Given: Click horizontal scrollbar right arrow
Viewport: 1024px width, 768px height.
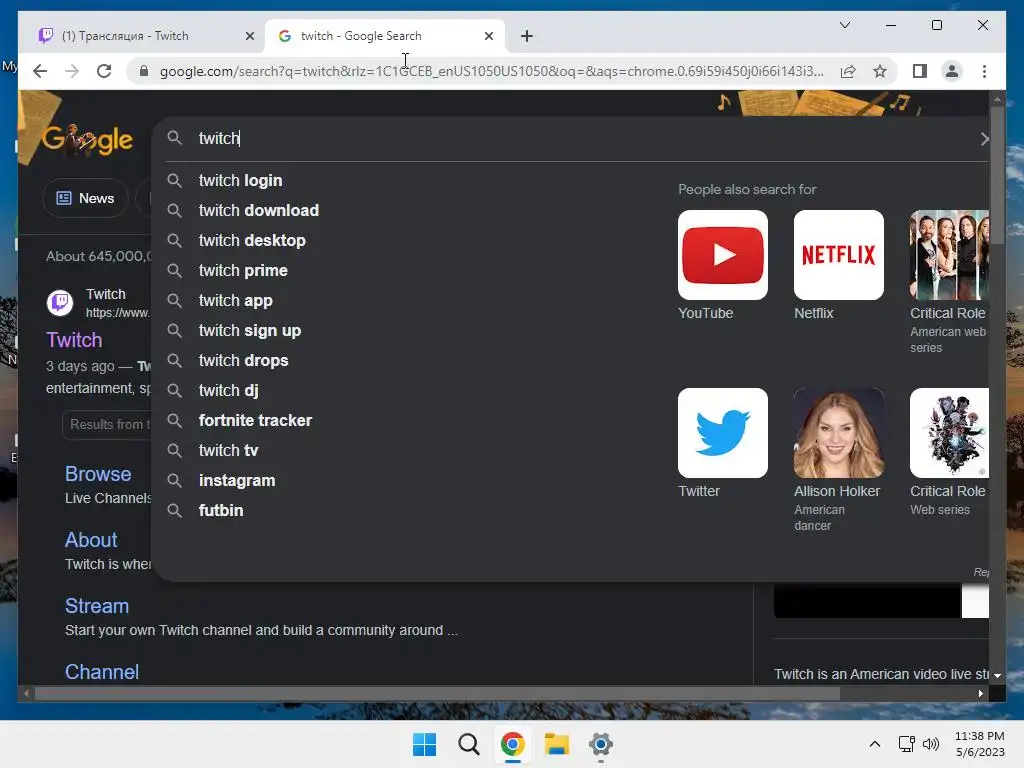Looking at the screenshot, I should [980, 694].
